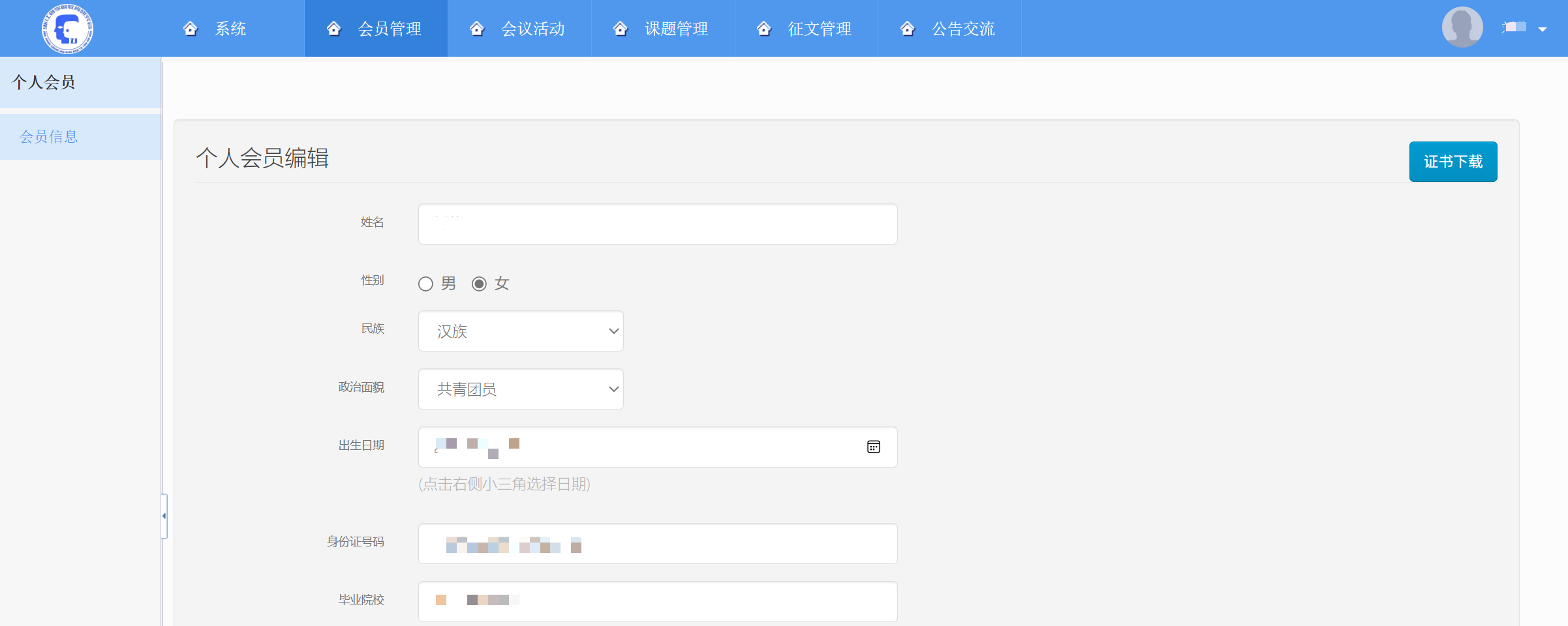Click the site logo in the top bar
Image resolution: width=1568 pixels, height=626 pixels.
(69, 28)
